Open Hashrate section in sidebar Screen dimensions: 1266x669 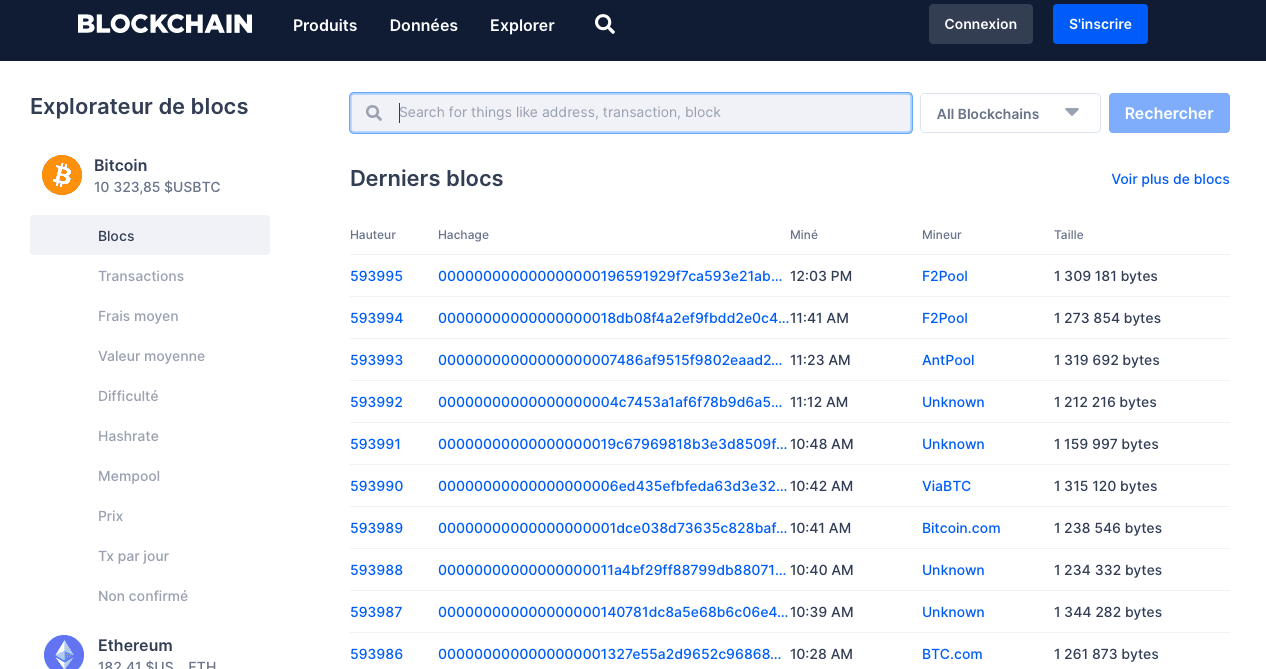[128, 436]
